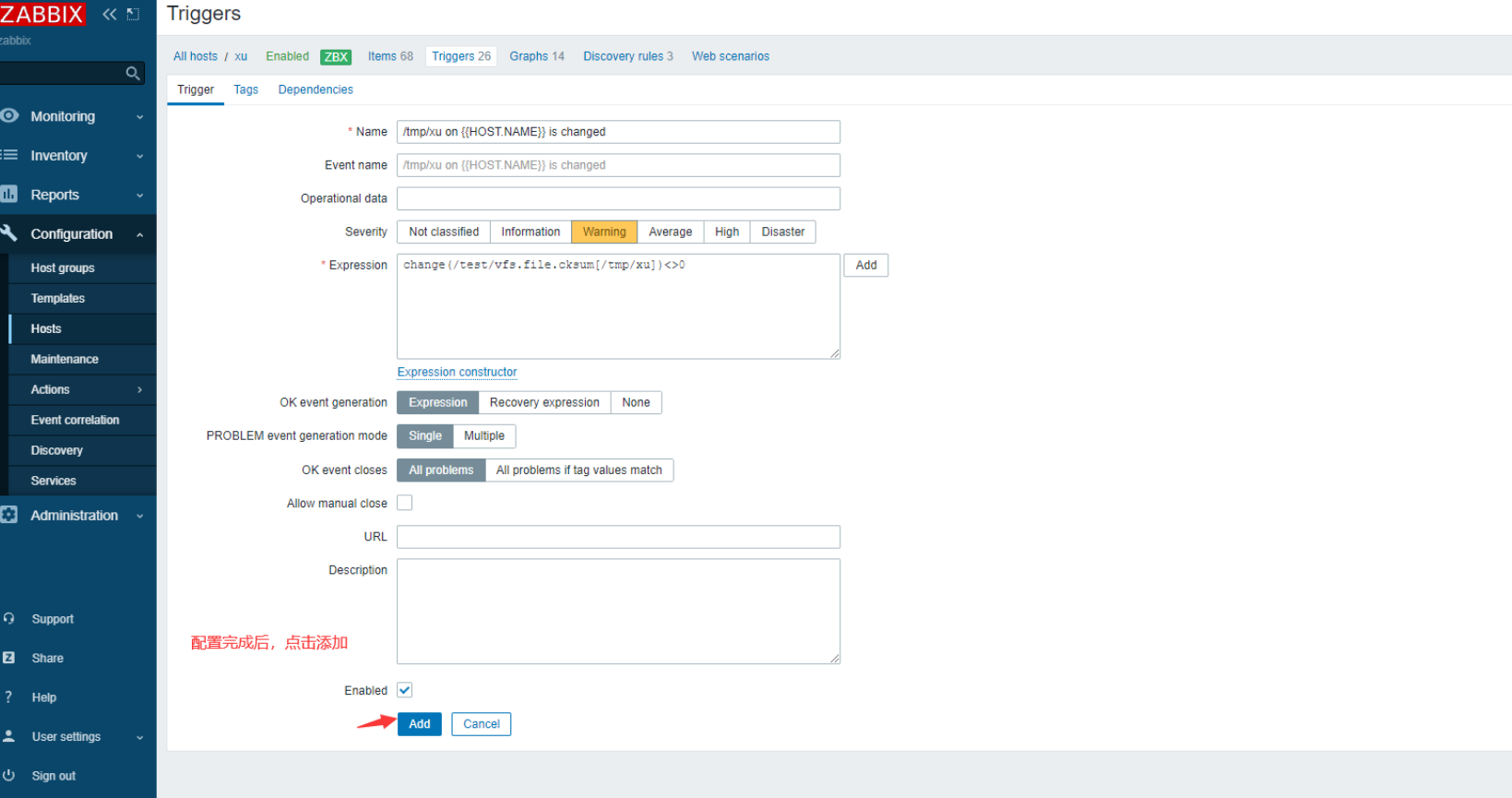Click the Support headset icon

coord(9,618)
